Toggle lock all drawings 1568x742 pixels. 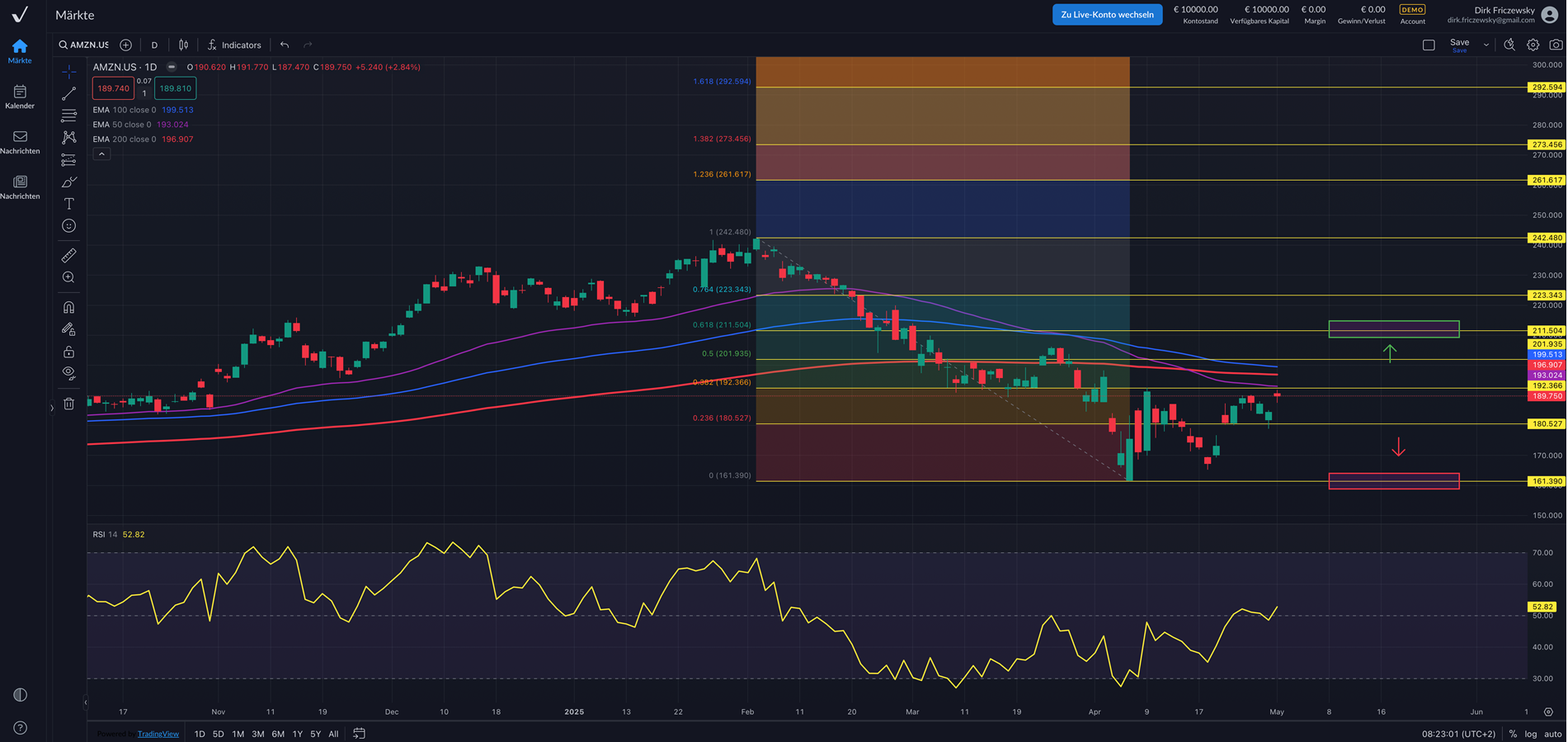(69, 352)
